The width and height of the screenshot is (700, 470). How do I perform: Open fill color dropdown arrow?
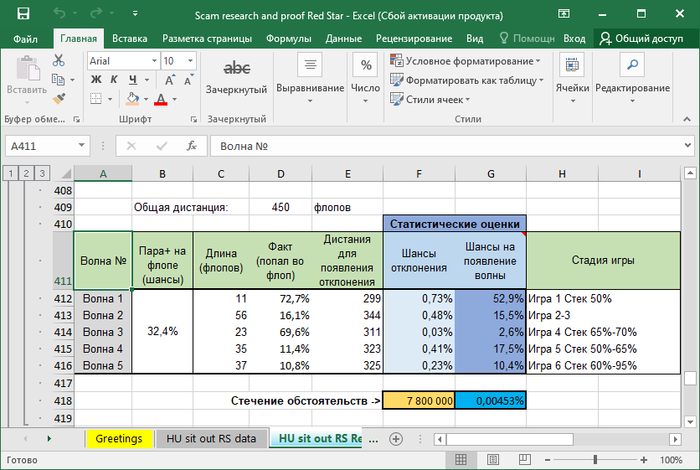(146, 99)
